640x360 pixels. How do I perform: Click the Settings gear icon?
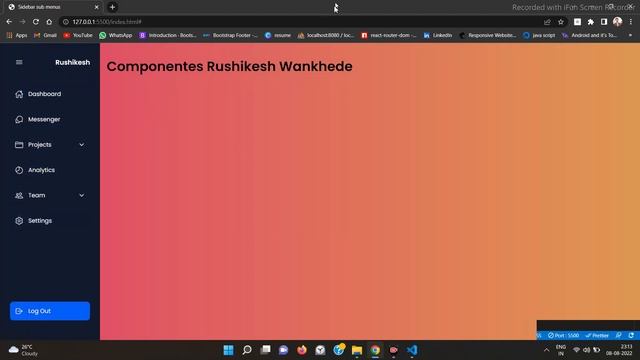19,221
